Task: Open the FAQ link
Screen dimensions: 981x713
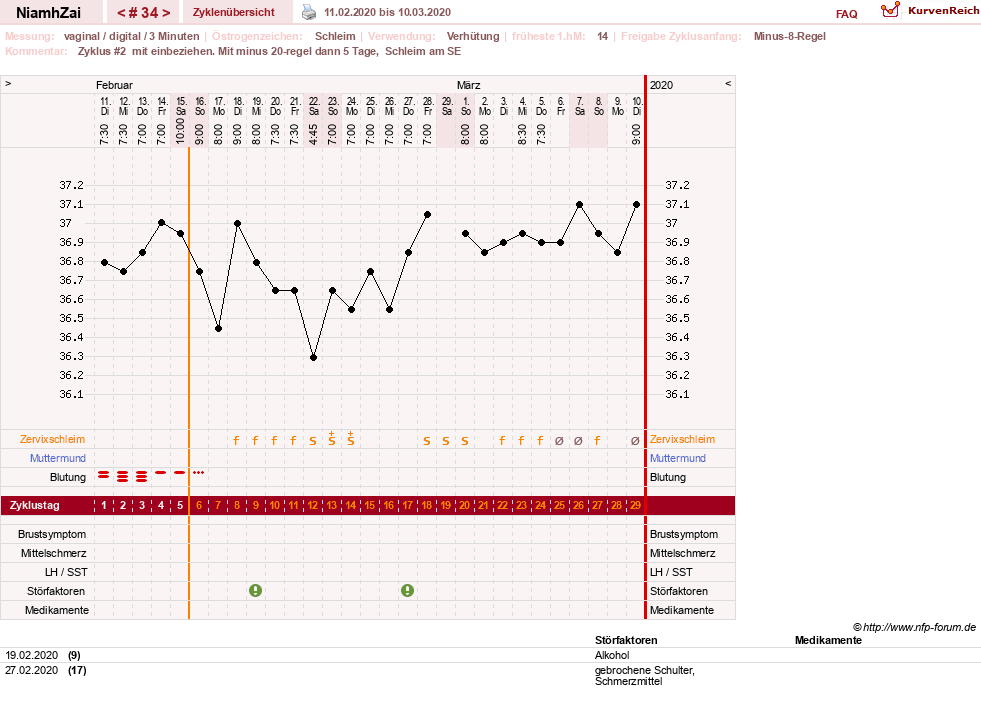Action: click(x=846, y=14)
